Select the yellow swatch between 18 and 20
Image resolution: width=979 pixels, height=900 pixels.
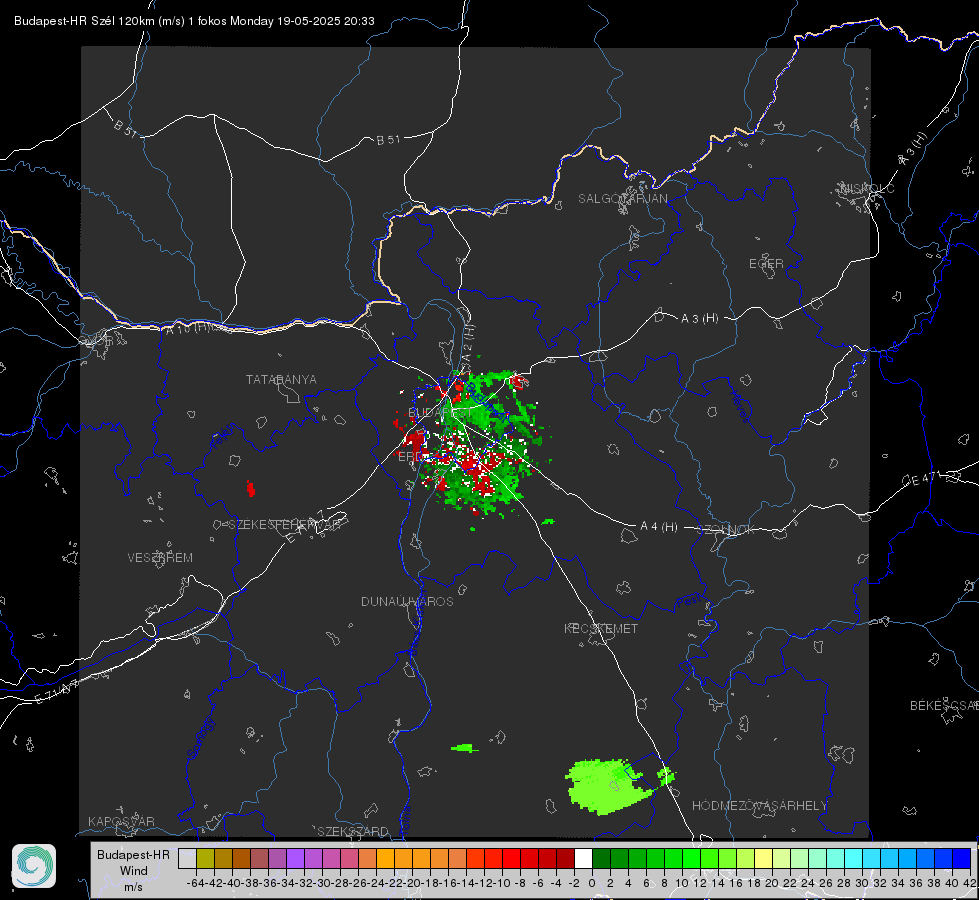763,858
